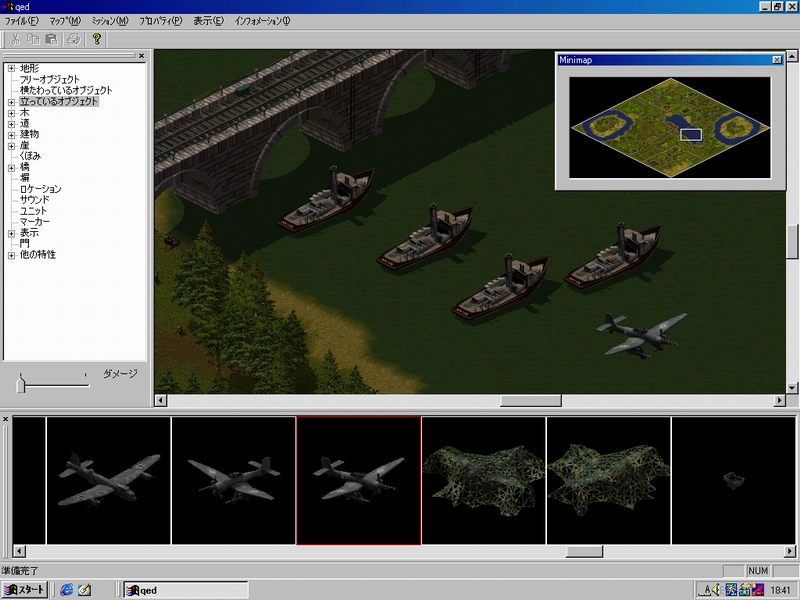
Task: Select ユニット in the object tree
Action: pos(34,211)
